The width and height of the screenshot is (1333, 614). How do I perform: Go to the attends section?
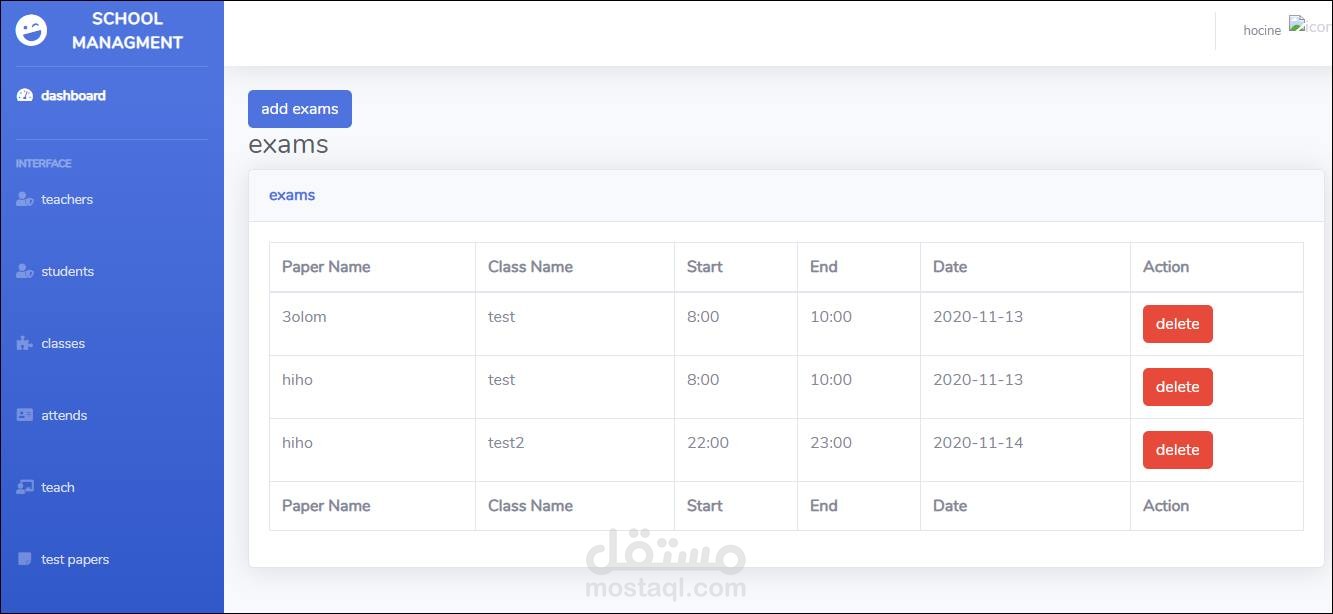coord(64,416)
